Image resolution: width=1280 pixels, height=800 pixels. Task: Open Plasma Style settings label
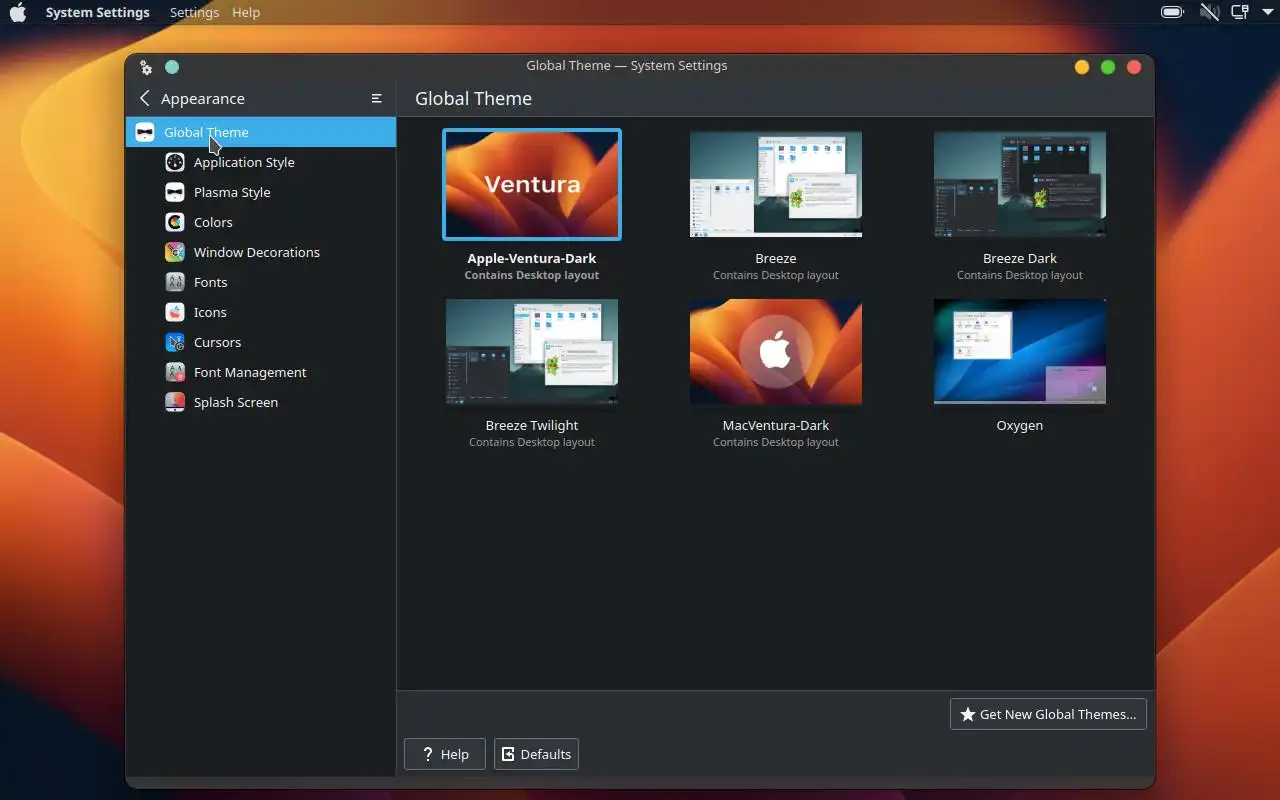pyautogui.click(x=232, y=192)
